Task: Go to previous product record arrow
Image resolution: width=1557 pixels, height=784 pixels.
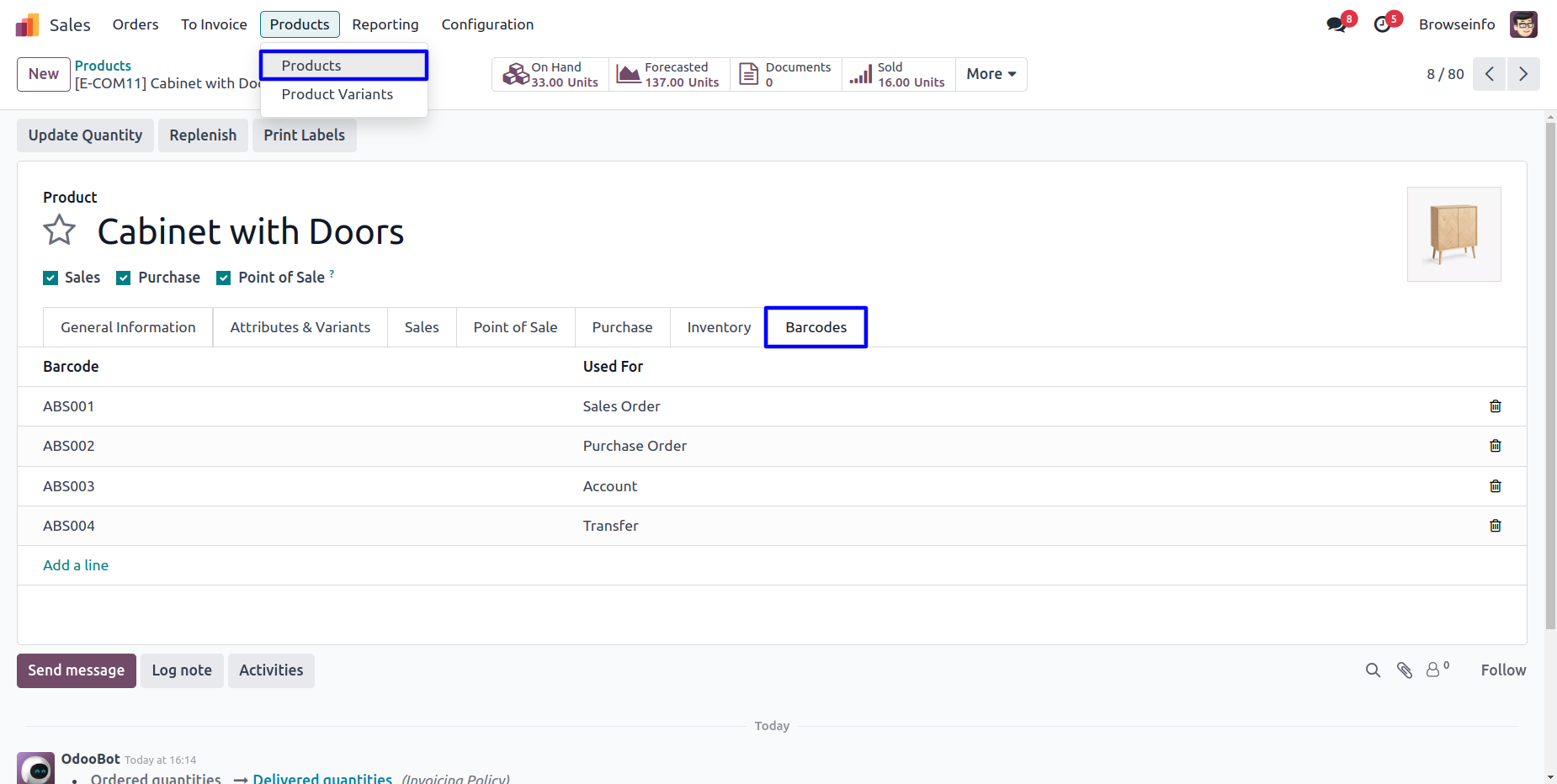Action: tap(1489, 74)
